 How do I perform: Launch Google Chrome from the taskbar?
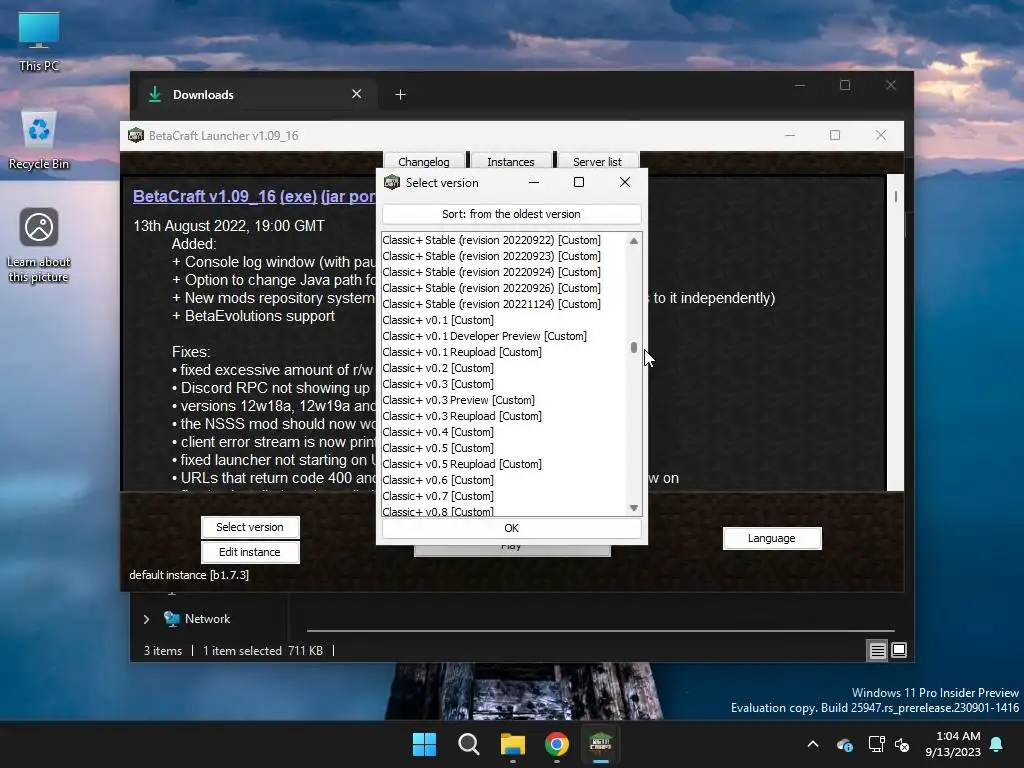[556, 744]
